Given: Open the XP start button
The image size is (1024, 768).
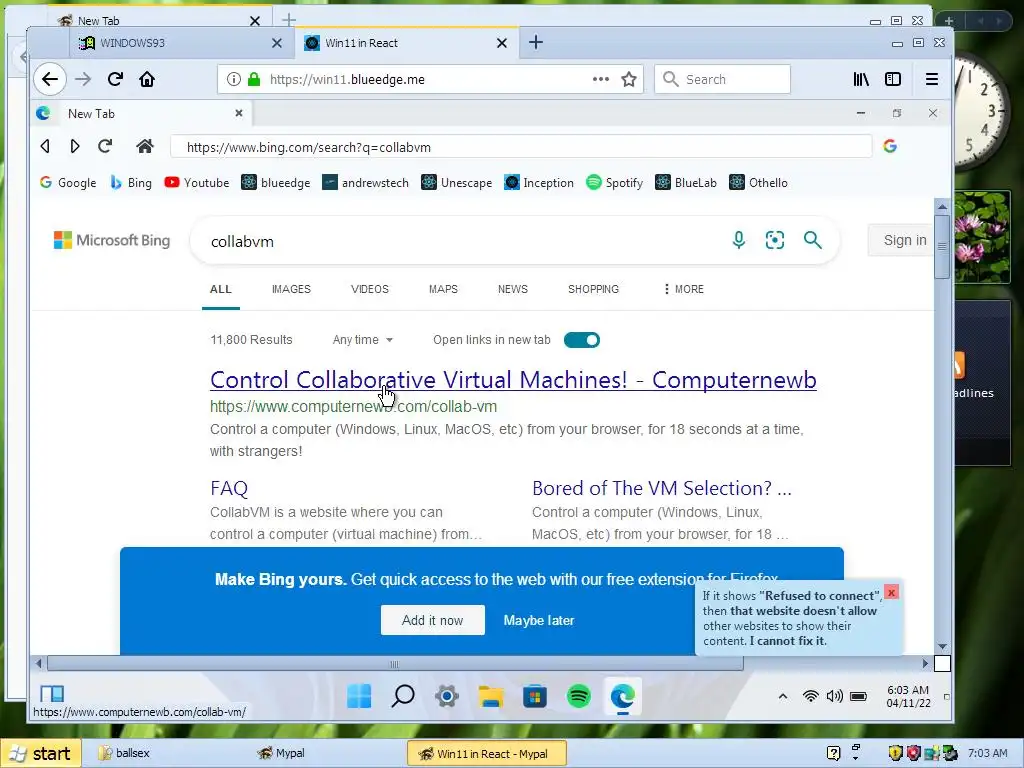Looking at the screenshot, I should pyautogui.click(x=41, y=754).
